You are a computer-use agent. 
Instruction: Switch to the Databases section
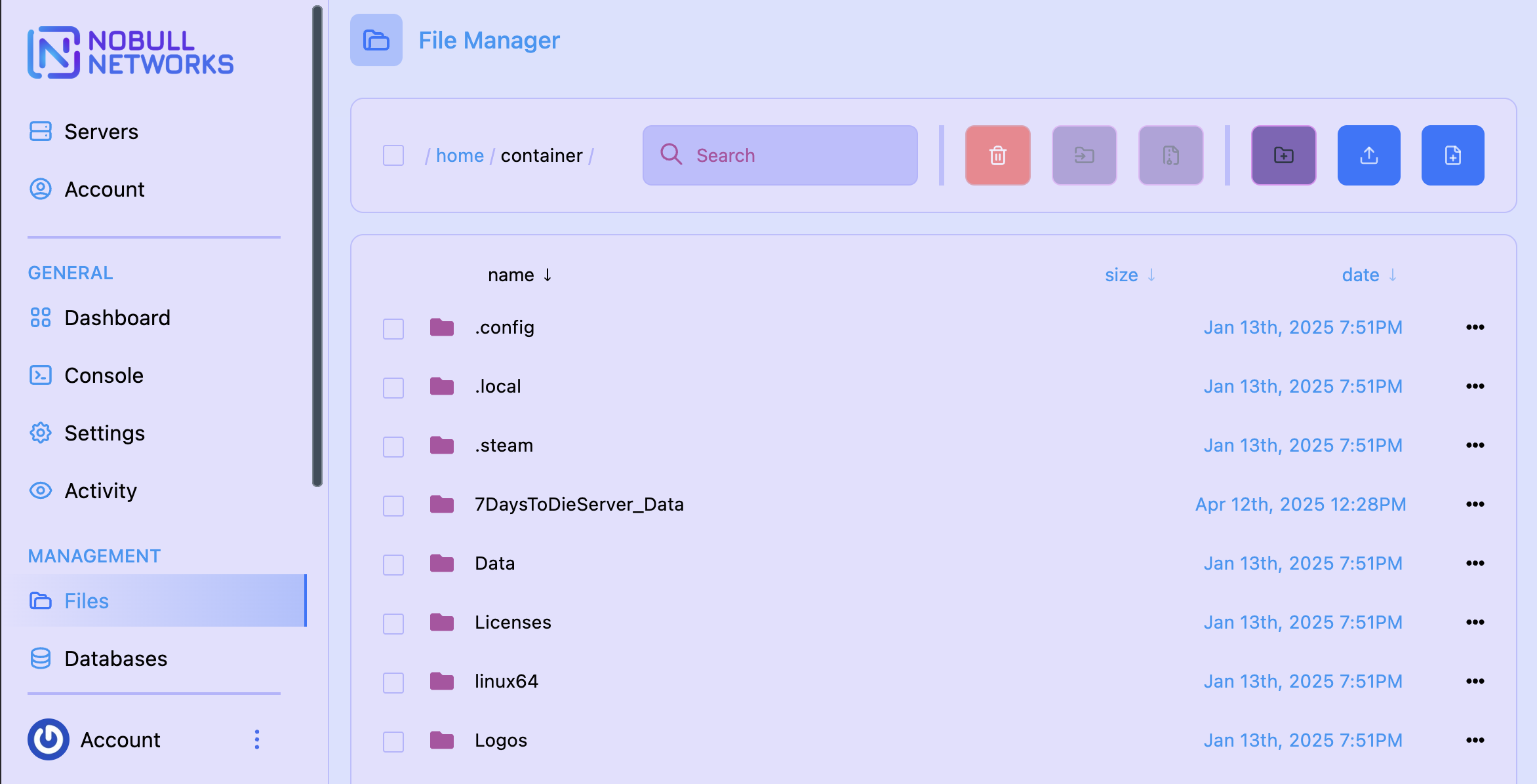pos(116,658)
